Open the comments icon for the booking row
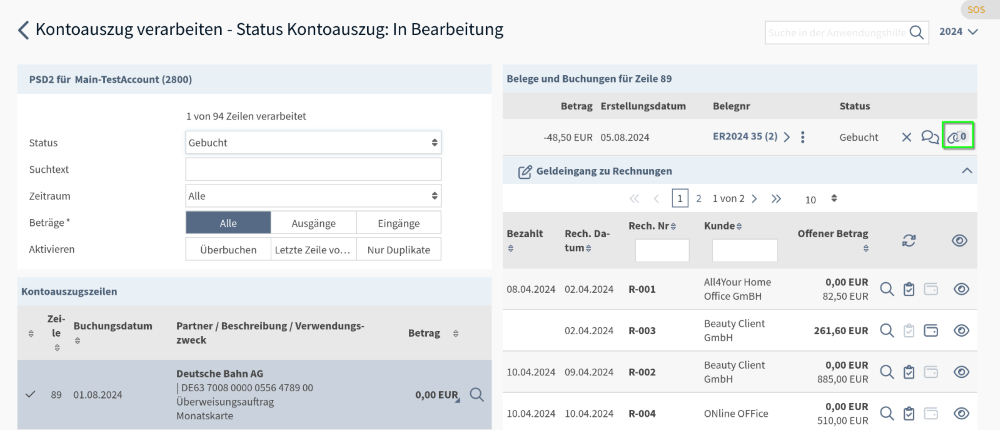Image resolution: width=1000 pixels, height=430 pixels. pyautogui.click(x=930, y=137)
